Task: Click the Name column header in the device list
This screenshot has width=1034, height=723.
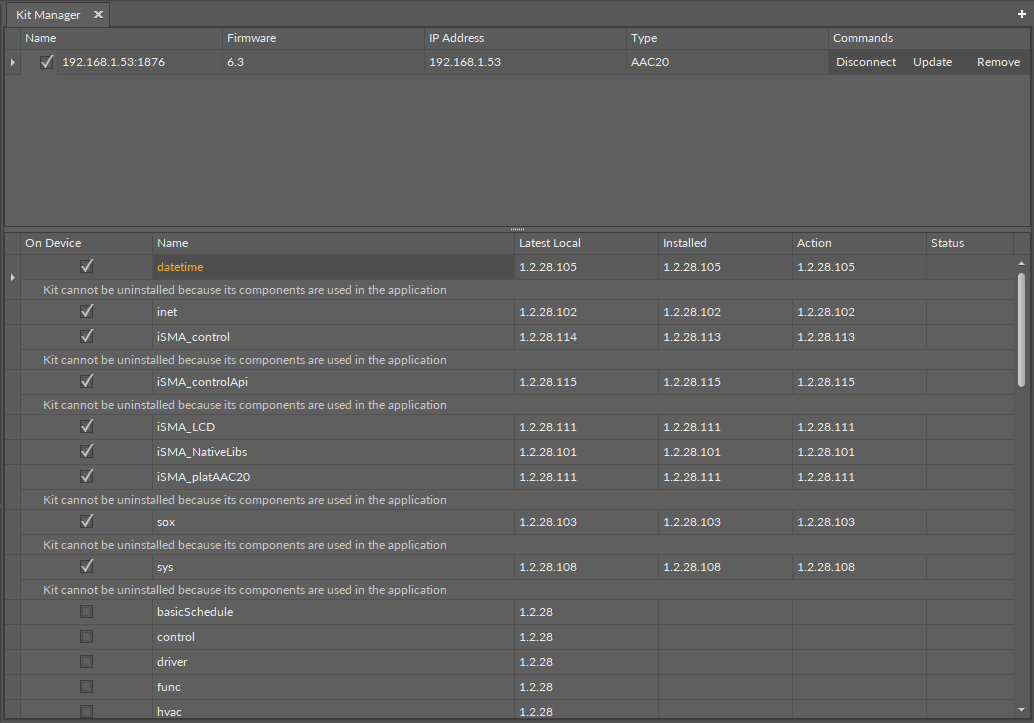Action: (x=40, y=37)
